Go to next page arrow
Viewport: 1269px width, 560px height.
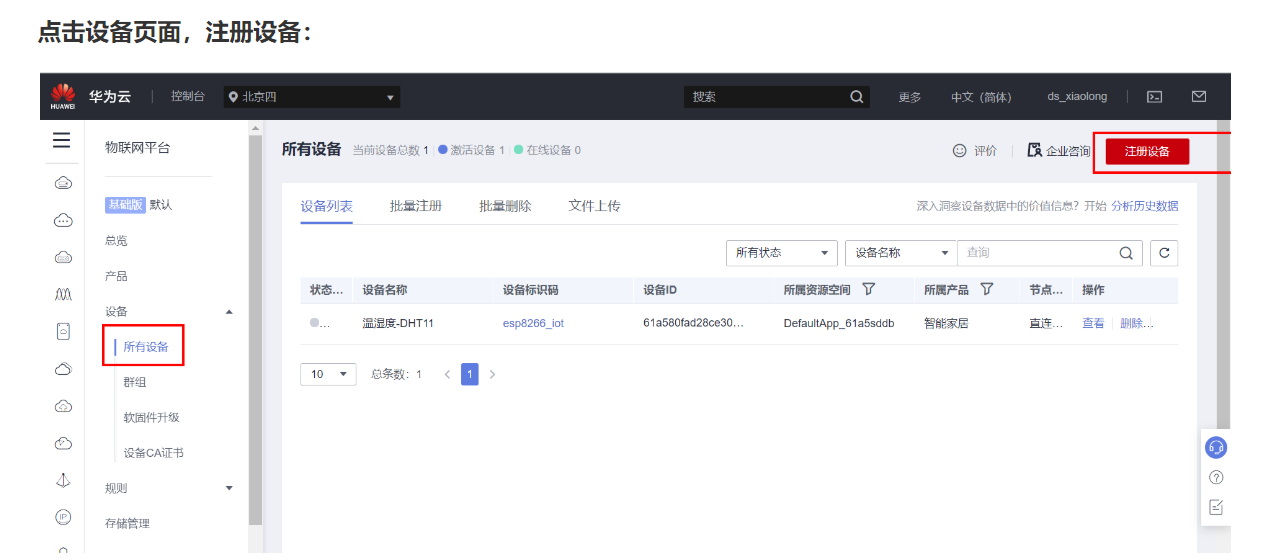click(x=492, y=374)
